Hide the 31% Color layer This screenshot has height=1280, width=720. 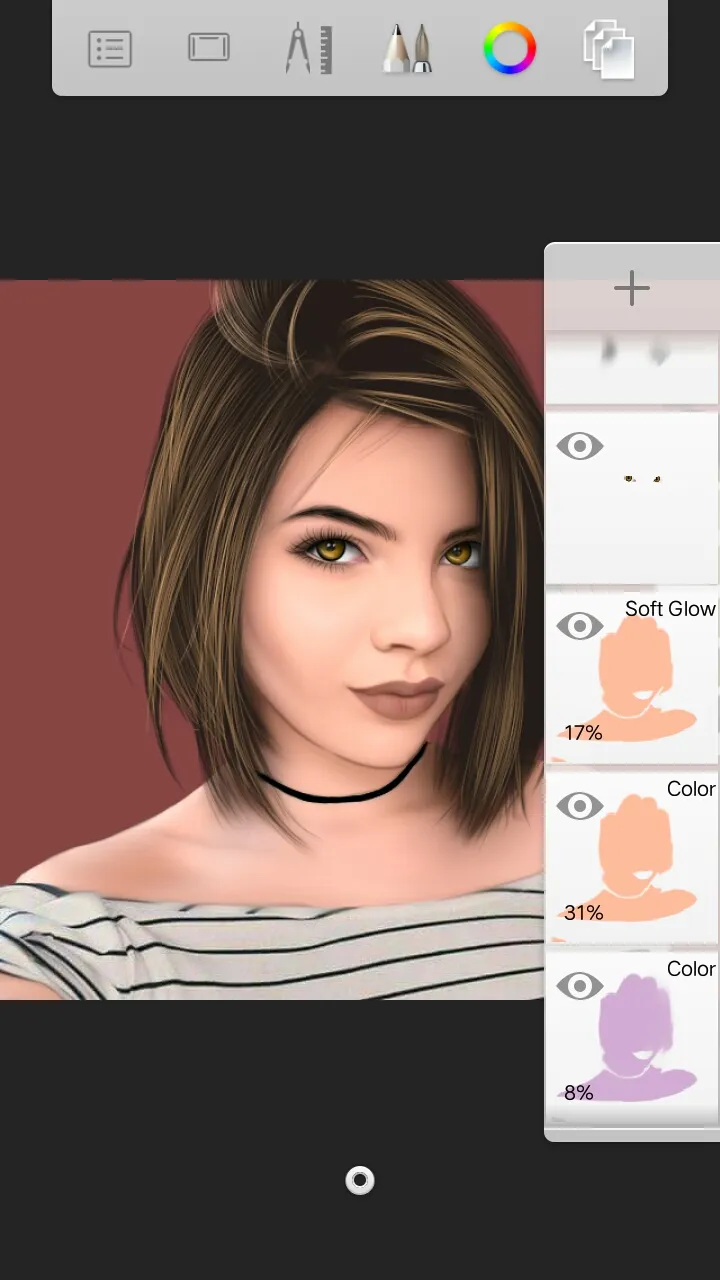pyautogui.click(x=580, y=806)
